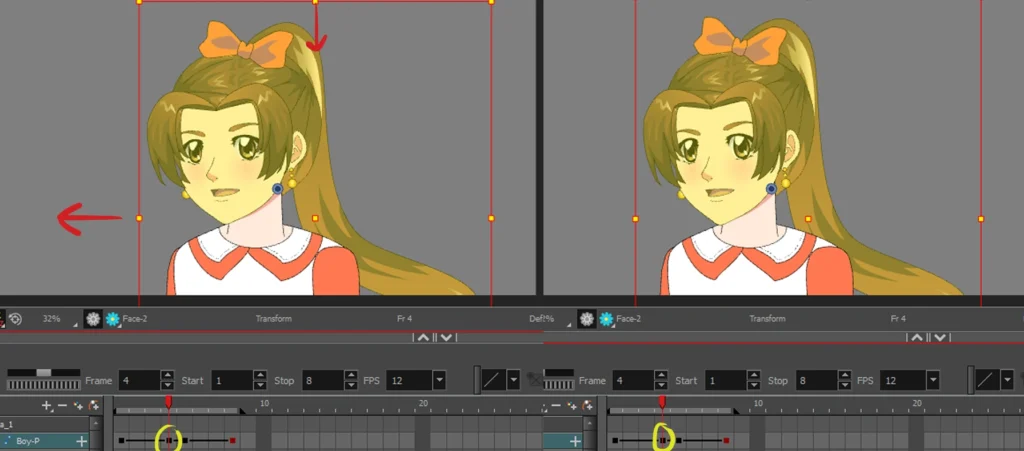Select the first keyframe on left Boy-P track
The image size is (1024, 451).
pos(121,441)
